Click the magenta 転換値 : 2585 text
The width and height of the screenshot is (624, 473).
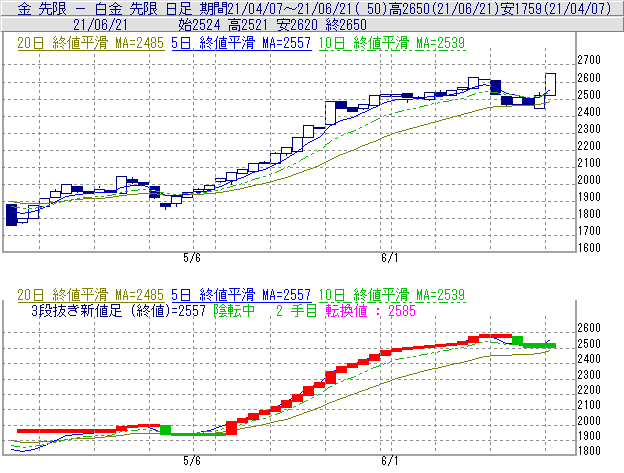tap(370, 310)
